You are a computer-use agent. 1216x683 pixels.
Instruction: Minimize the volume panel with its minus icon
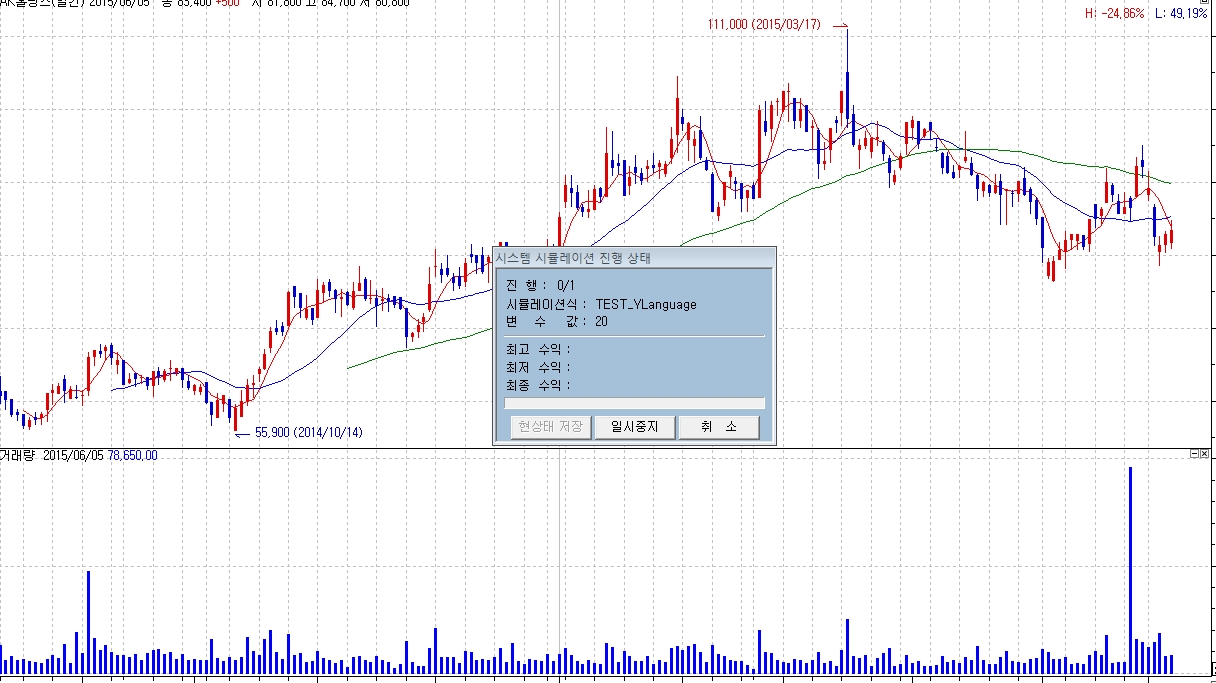coord(1193,454)
